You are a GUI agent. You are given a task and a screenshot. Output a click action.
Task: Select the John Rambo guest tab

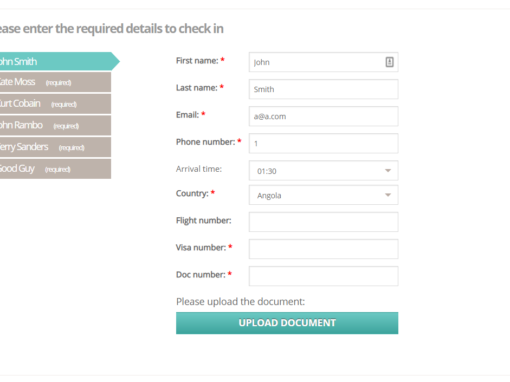55,125
